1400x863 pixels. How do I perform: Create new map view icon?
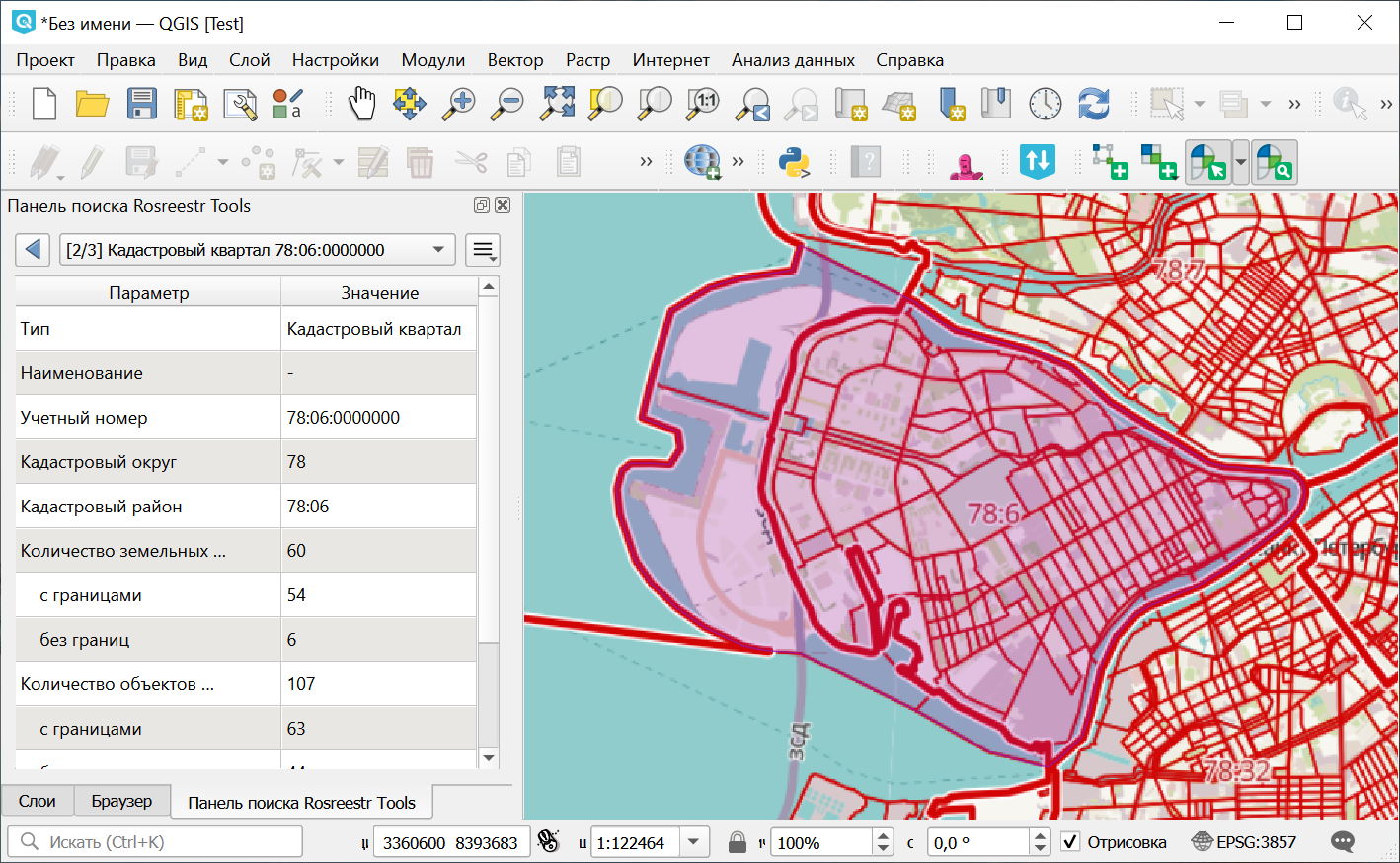850,104
